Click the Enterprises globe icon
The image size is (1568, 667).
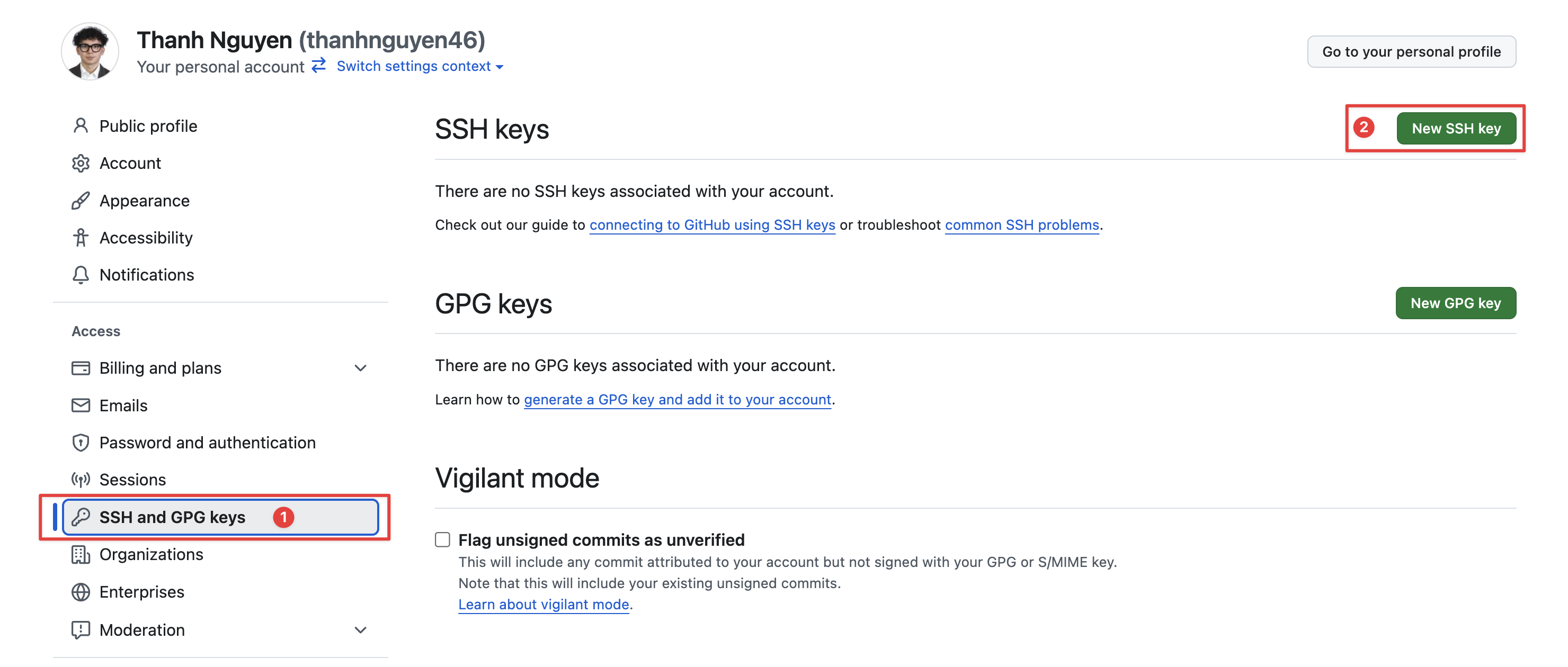click(x=81, y=592)
